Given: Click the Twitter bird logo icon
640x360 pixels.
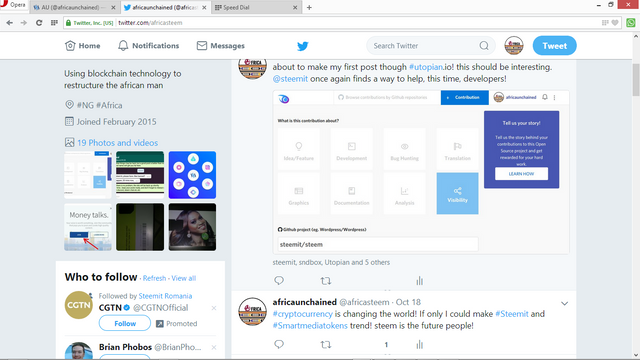Looking at the screenshot, I should click(302, 46).
